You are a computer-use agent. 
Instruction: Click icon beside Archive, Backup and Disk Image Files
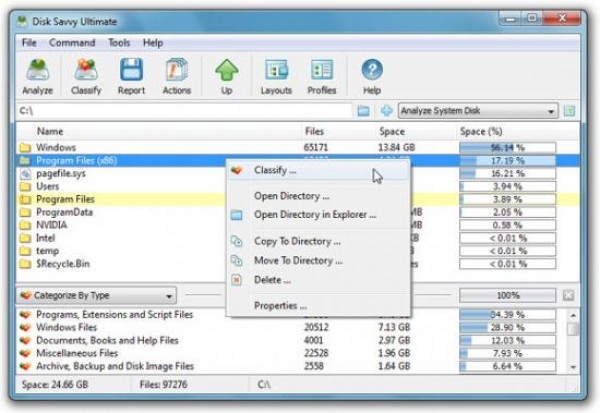[25, 366]
